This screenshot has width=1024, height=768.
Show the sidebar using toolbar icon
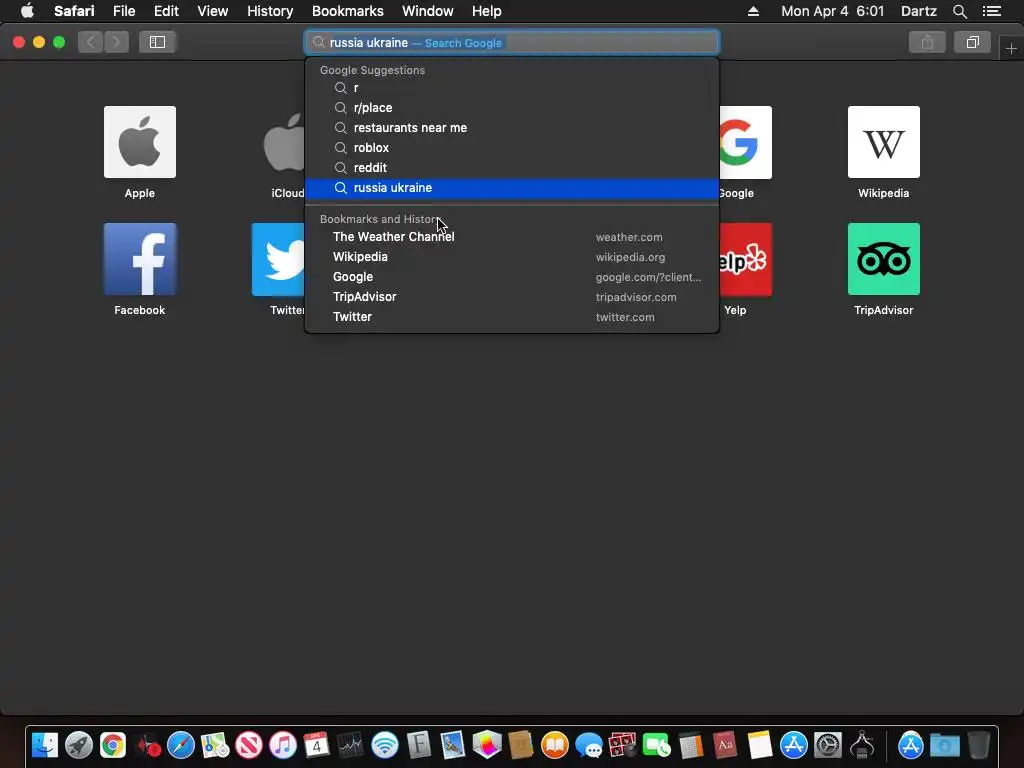[157, 42]
